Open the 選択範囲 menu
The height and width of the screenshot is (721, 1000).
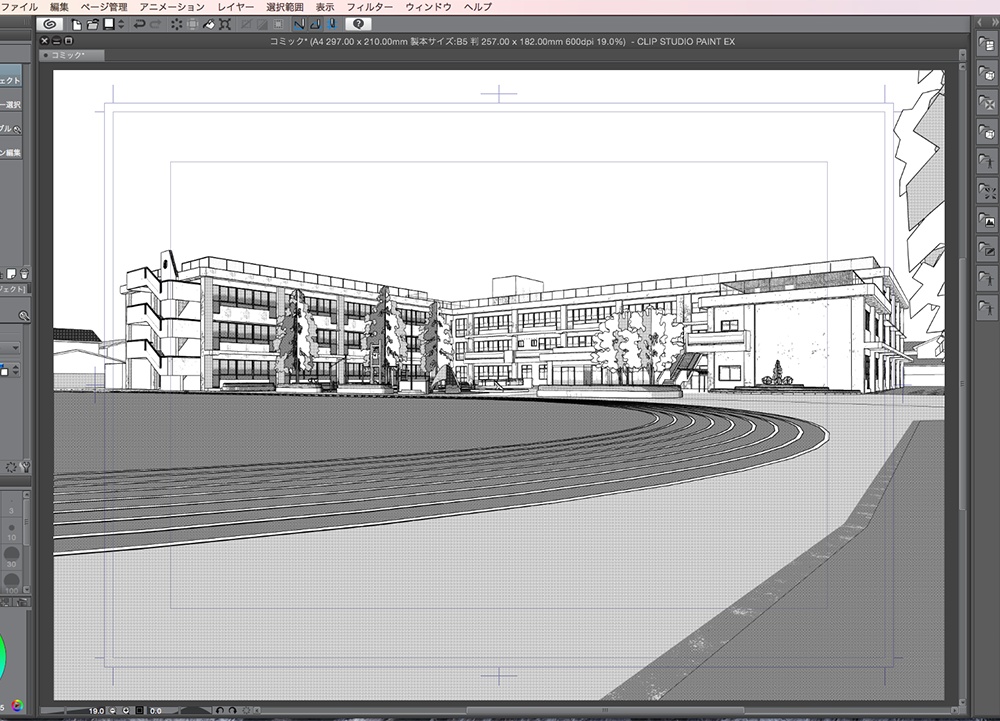[284, 6]
